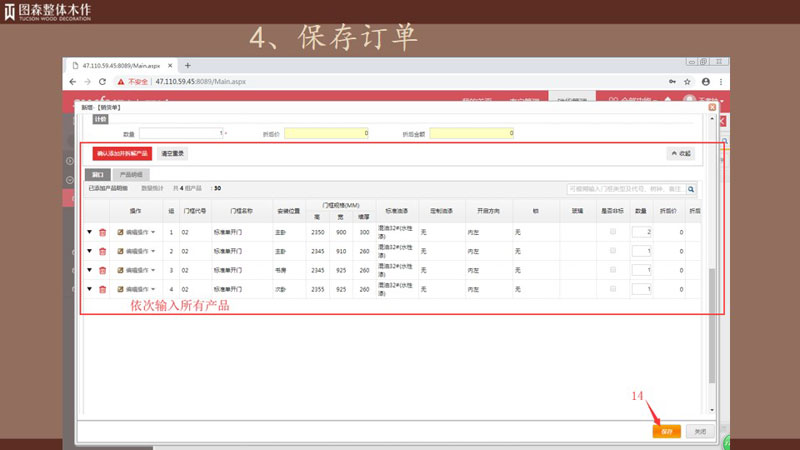Open a new browser tab with plus icon
The height and width of the screenshot is (450, 800).
pos(187,65)
